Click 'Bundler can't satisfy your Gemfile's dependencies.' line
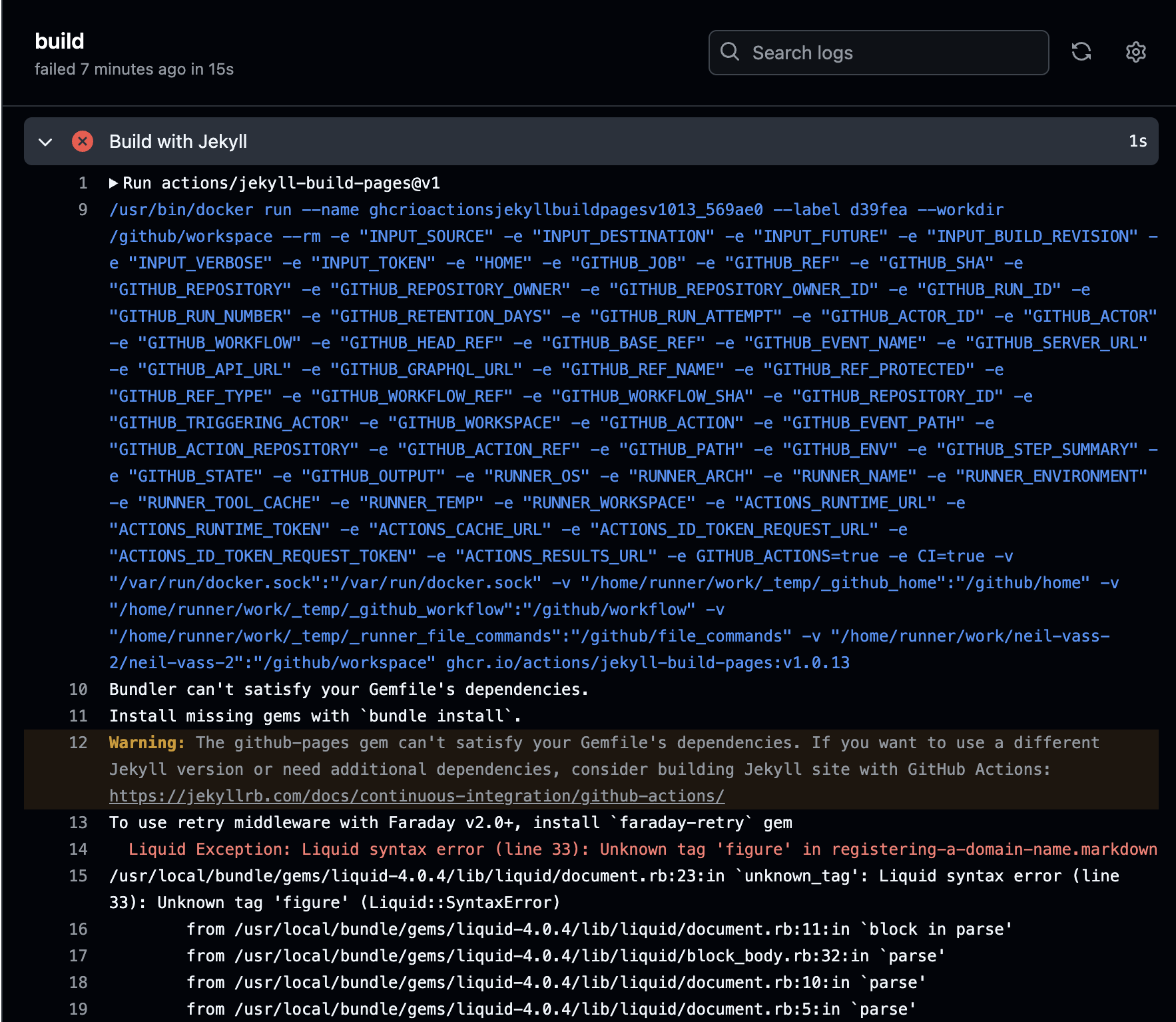Viewport: 1176px width, 1022px height. click(x=349, y=690)
